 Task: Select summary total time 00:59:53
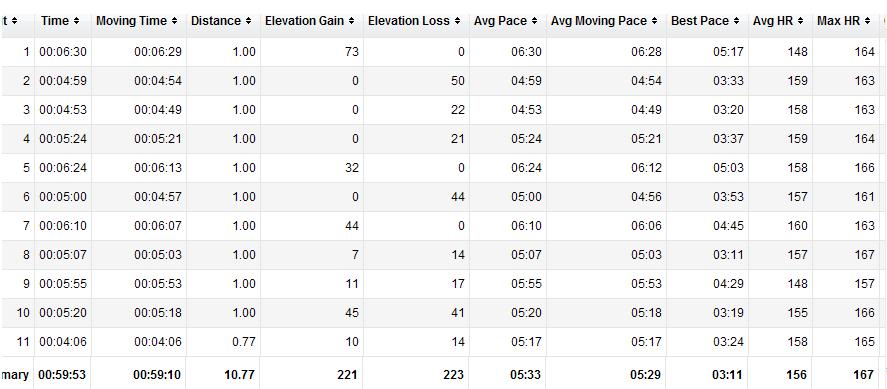pyautogui.click(x=62, y=375)
